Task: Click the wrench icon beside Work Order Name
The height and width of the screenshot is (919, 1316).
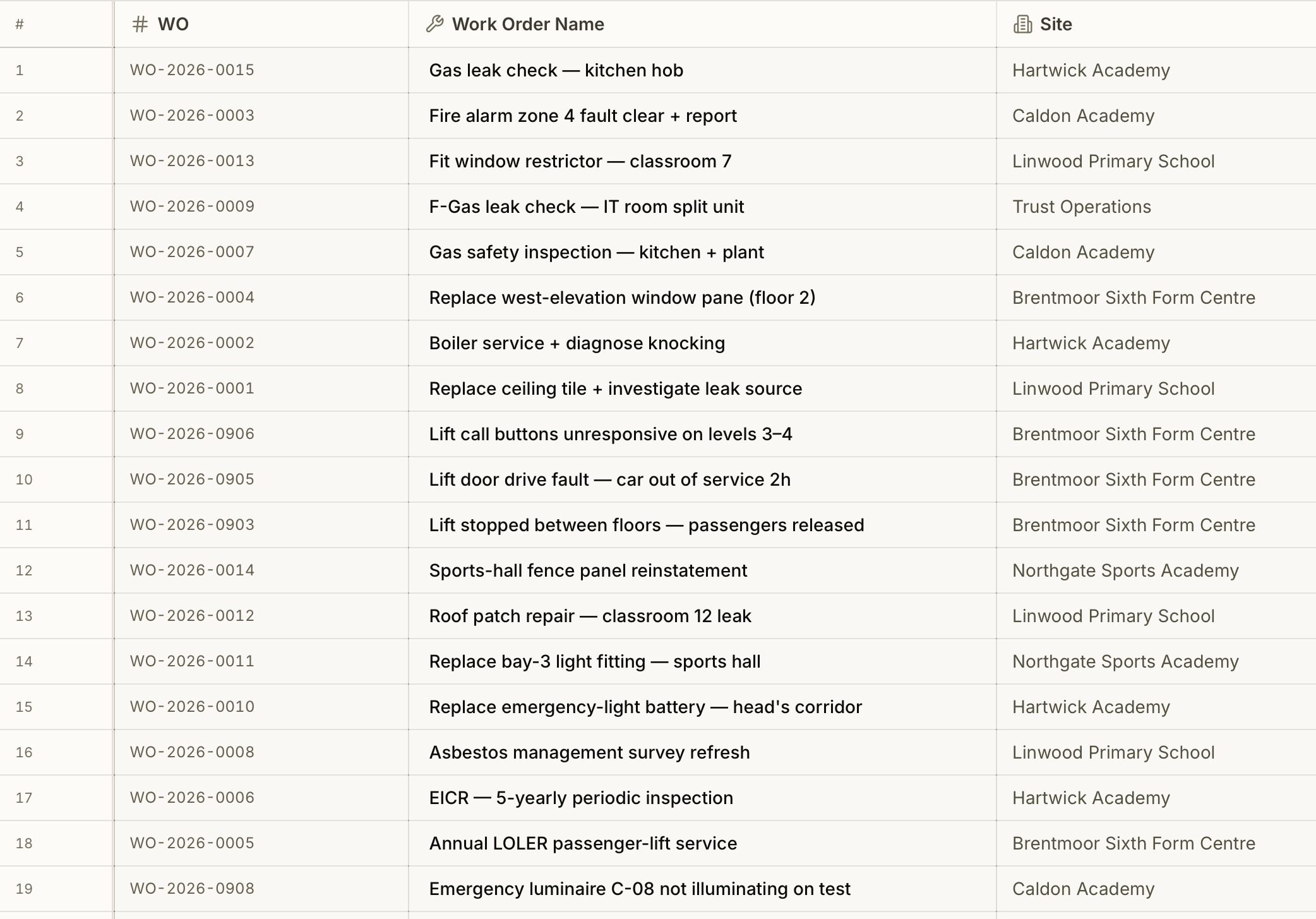Action: (434, 24)
